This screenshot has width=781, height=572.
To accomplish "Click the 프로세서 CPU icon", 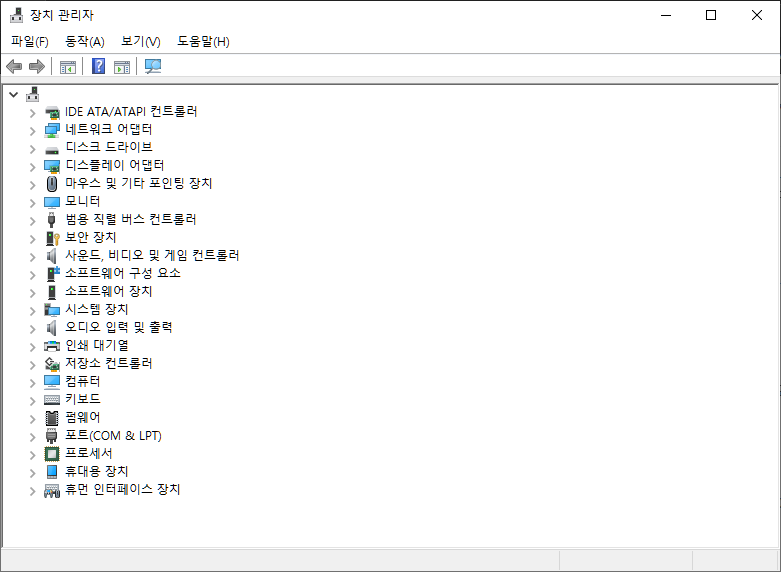I will tap(52, 454).
